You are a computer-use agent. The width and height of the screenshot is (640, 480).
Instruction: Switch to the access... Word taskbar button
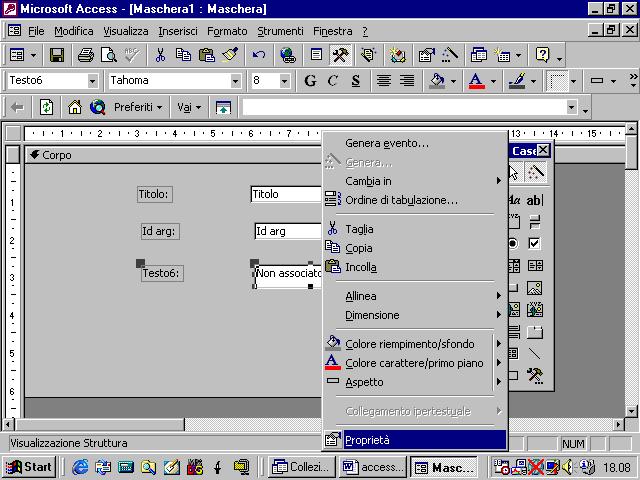point(373,467)
